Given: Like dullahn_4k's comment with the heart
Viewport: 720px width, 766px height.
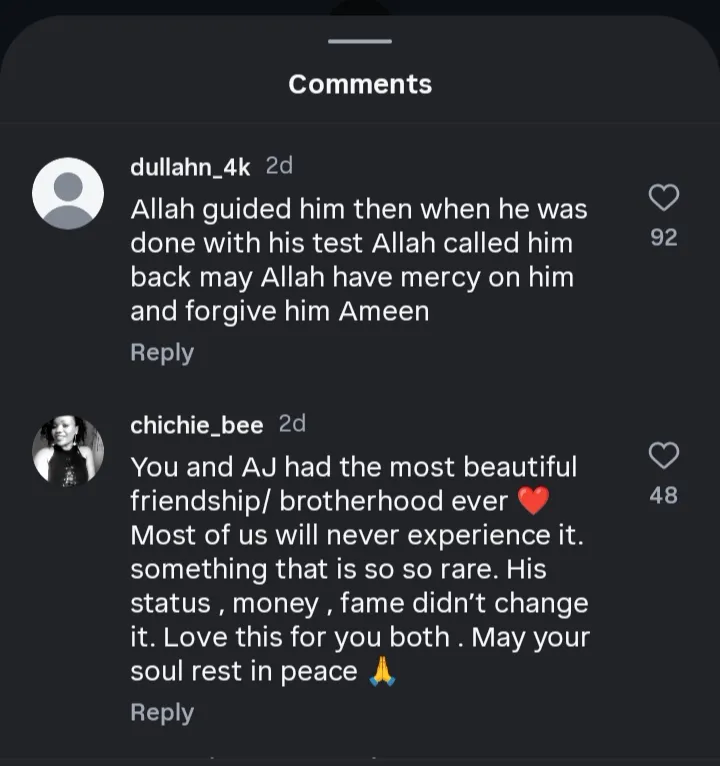Looking at the screenshot, I should pos(664,198).
